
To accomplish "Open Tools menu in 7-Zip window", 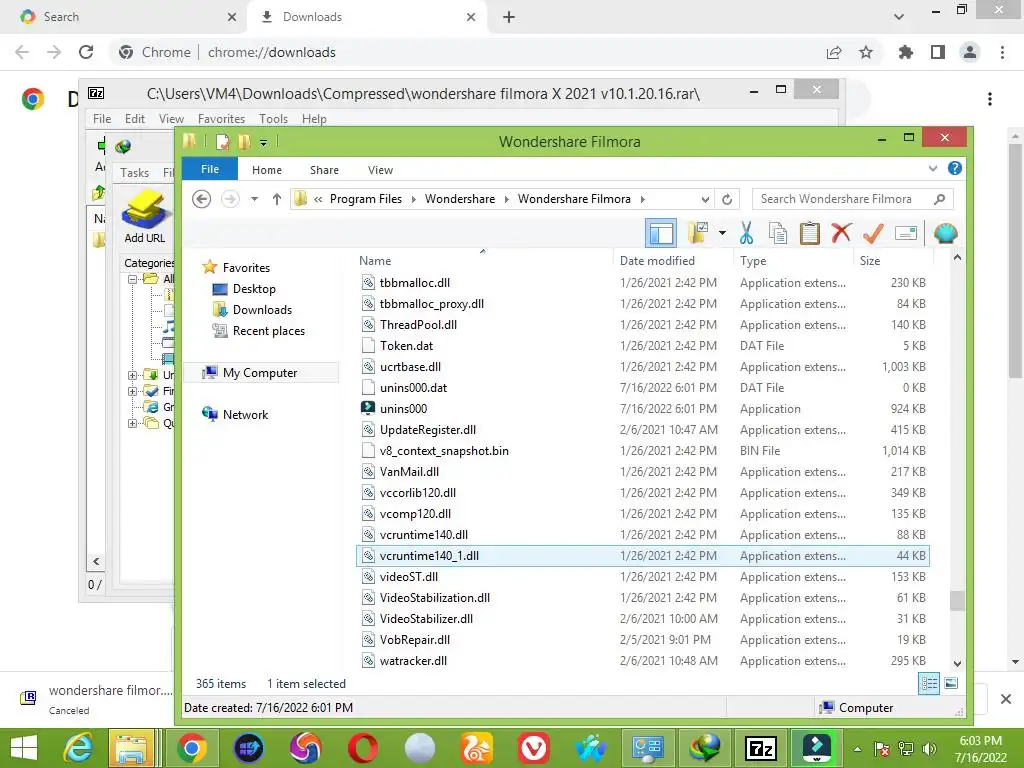I will pos(273,119).
